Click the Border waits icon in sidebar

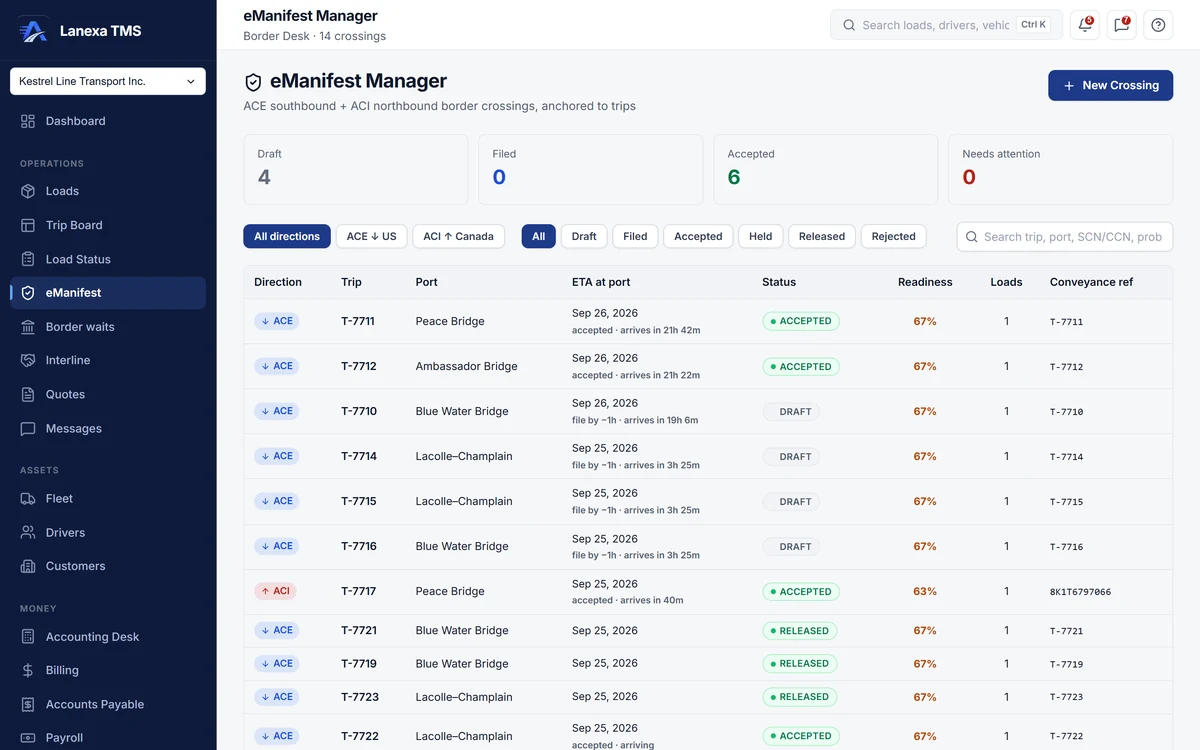point(28,327)
